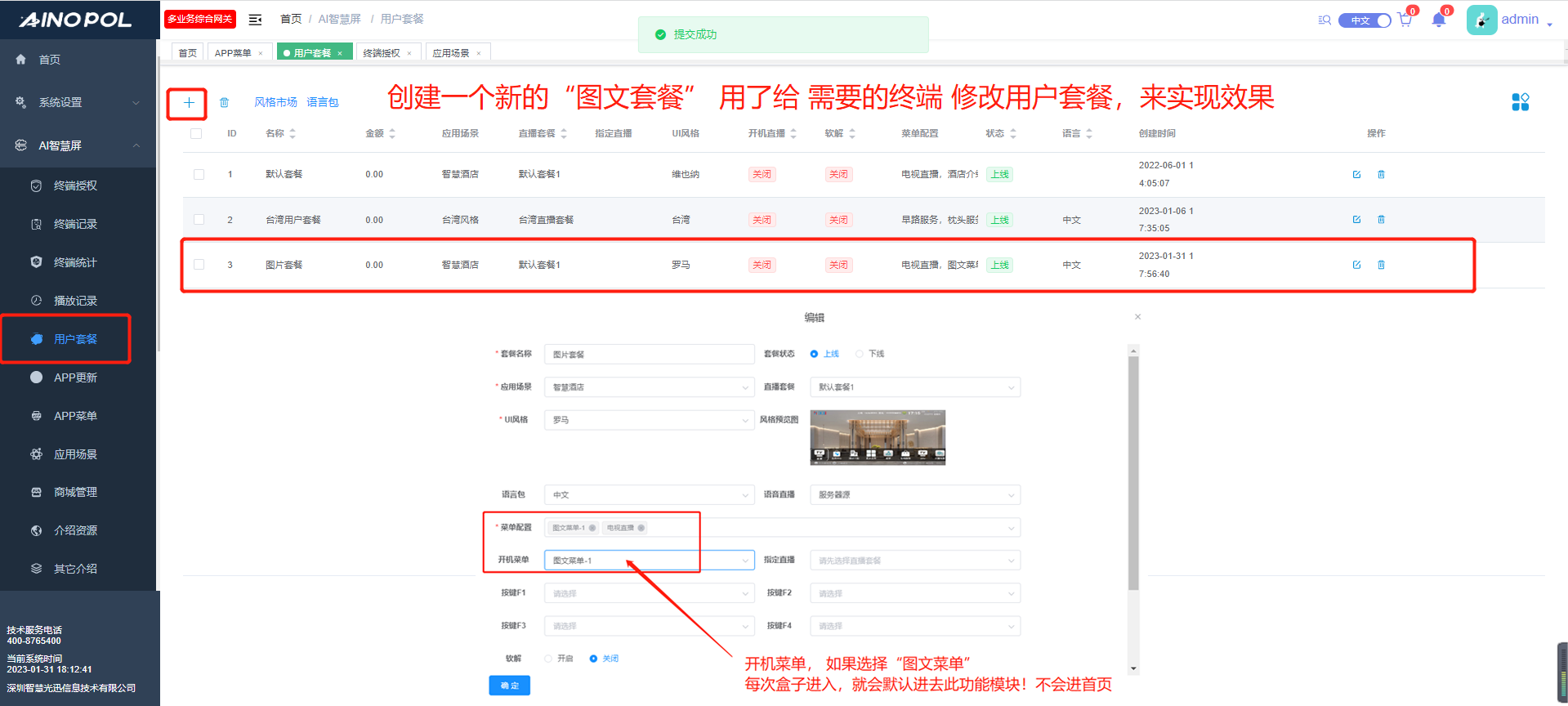
Task: Open the UI风格 dropdown showing 罗马
Action: (x=649, y=420)
